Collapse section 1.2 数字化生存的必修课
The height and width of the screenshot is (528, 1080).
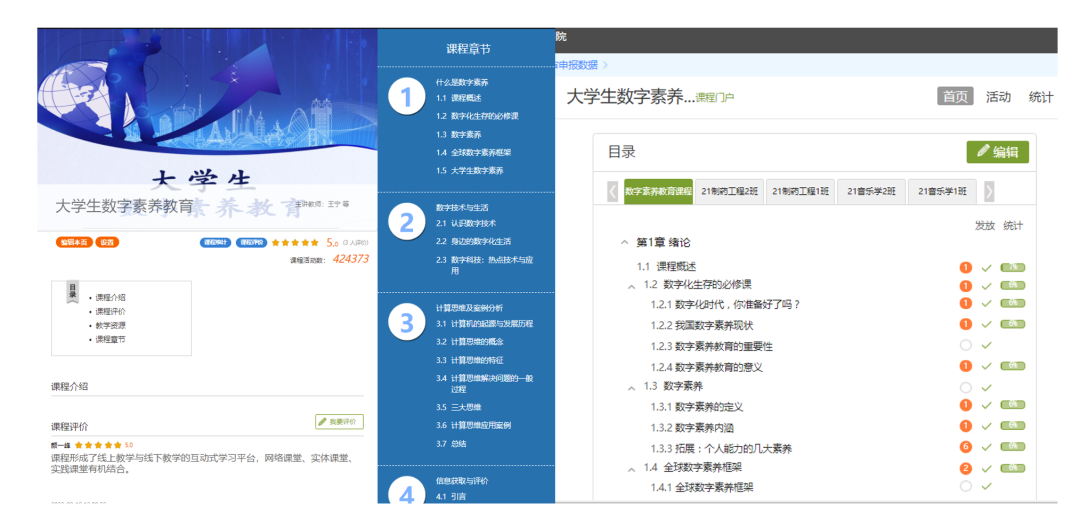(632, 286)
